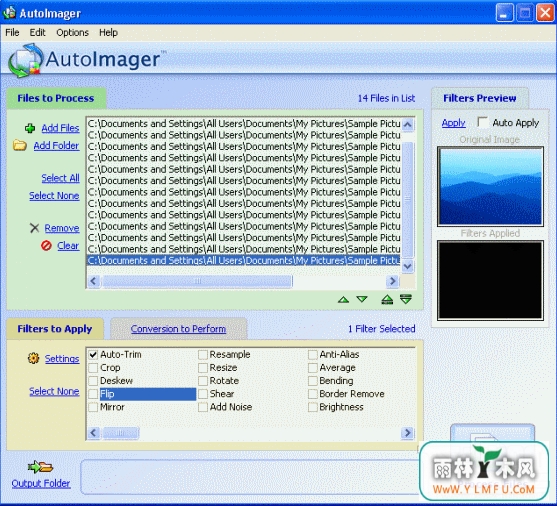Click filters list scroll left arrow
The width and height of the screenshot is (557, 506).
click(x=94, y=433)
